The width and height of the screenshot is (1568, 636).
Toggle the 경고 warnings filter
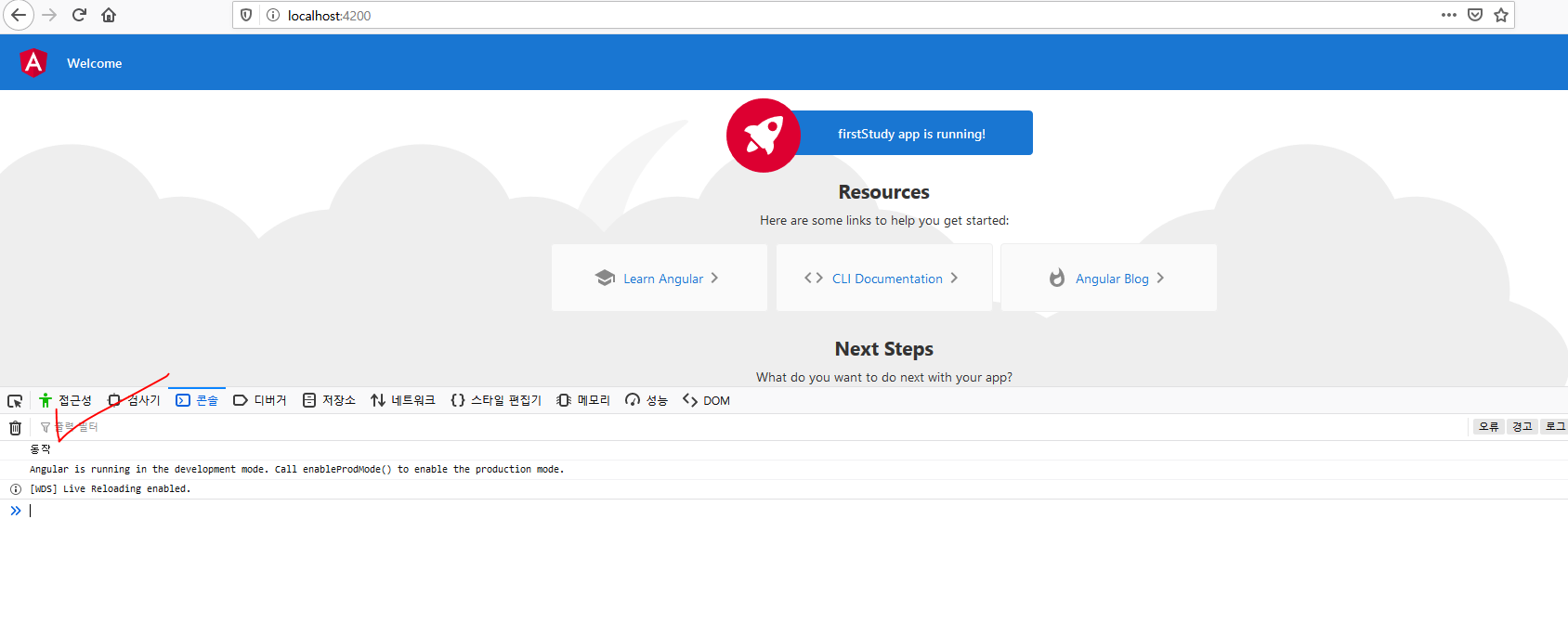tap(1522, 426)
